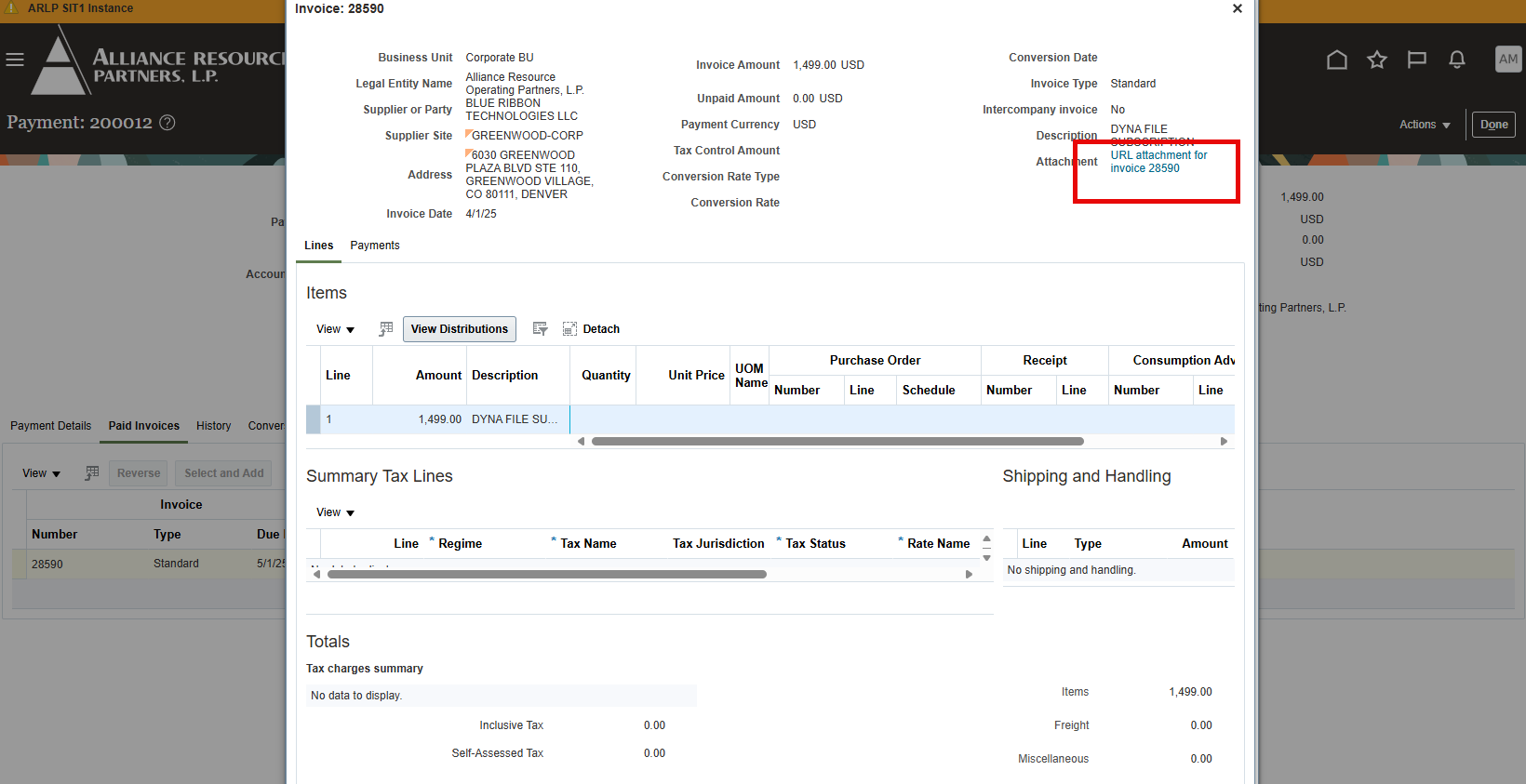The image size is (1526, 784).
Task: Click the Tax Name column header
Action: [588, 544]
